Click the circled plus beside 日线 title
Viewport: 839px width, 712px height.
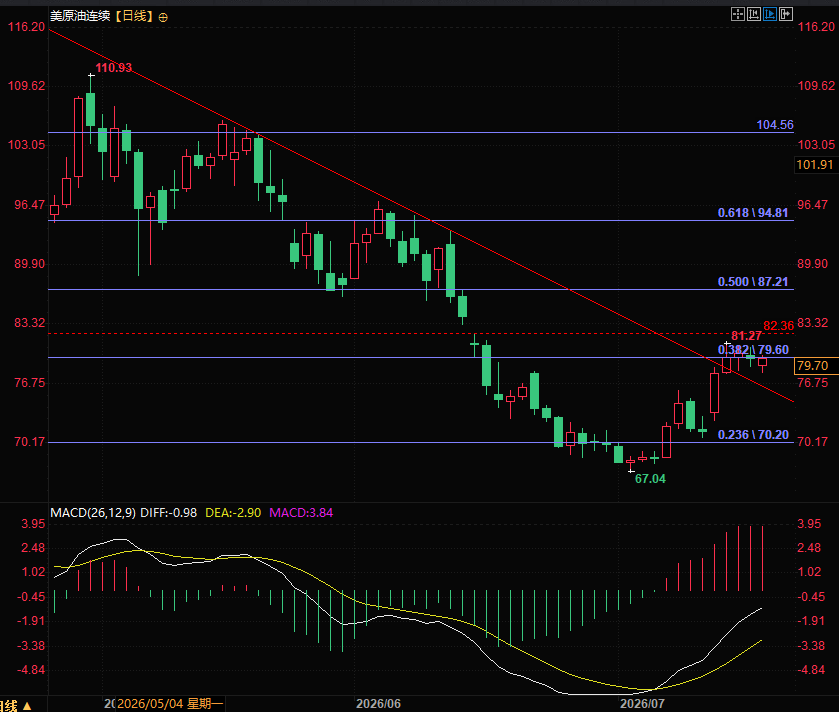tap(163, 18)
